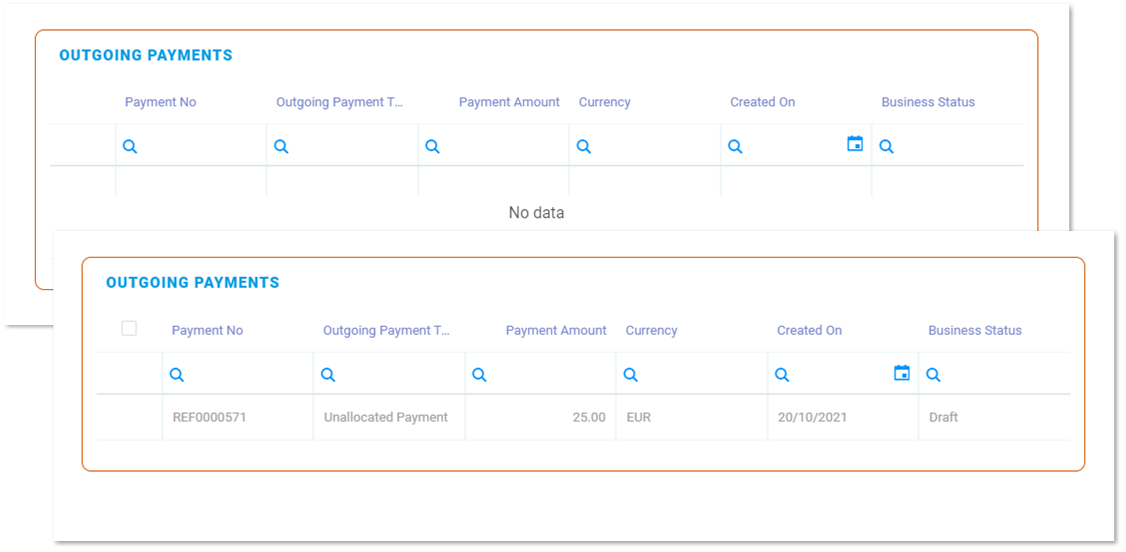Click Payment No search icon in empty table

tap(130, 147)
